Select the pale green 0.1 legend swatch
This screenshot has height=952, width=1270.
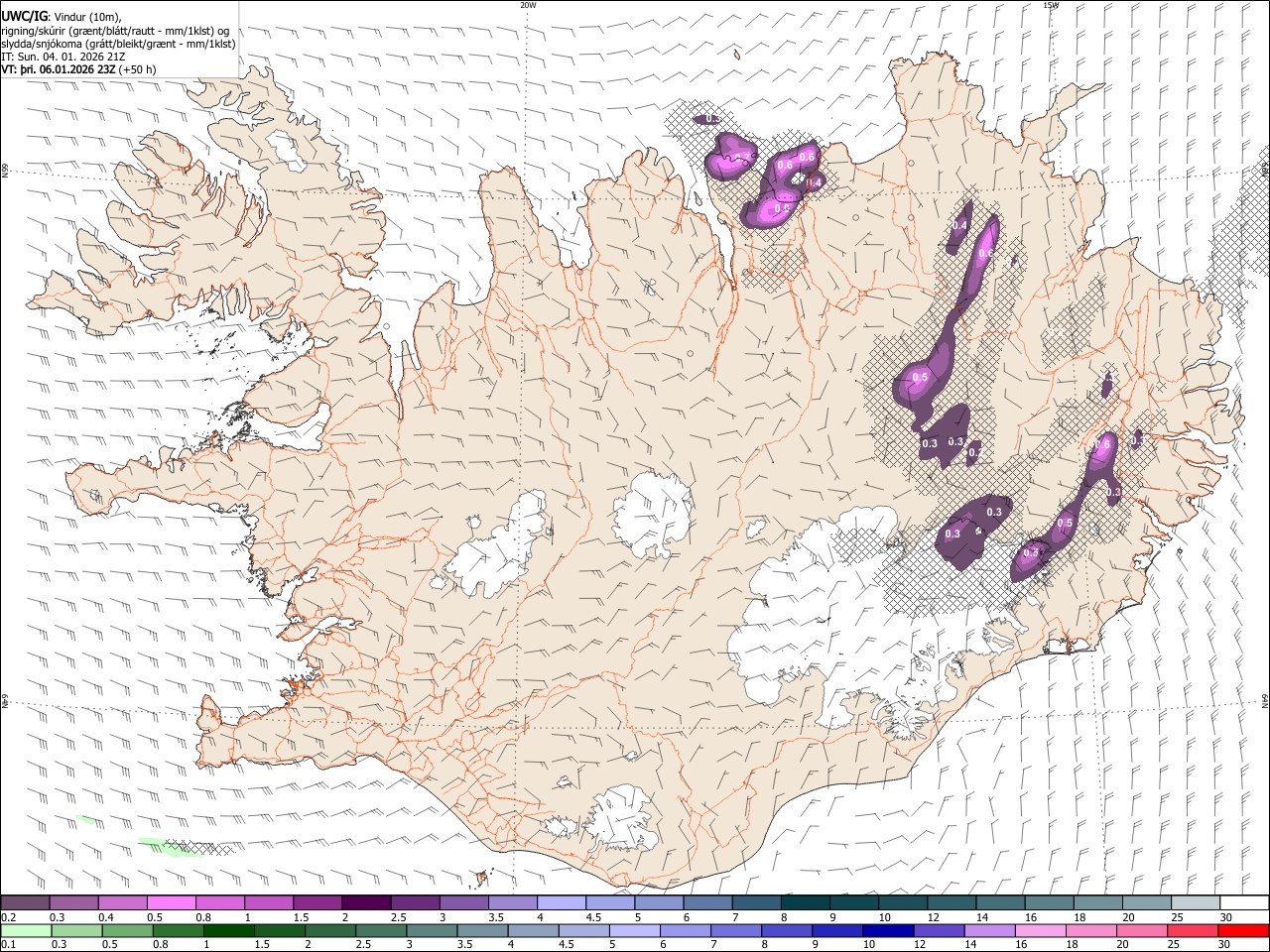tap(26, 930)
